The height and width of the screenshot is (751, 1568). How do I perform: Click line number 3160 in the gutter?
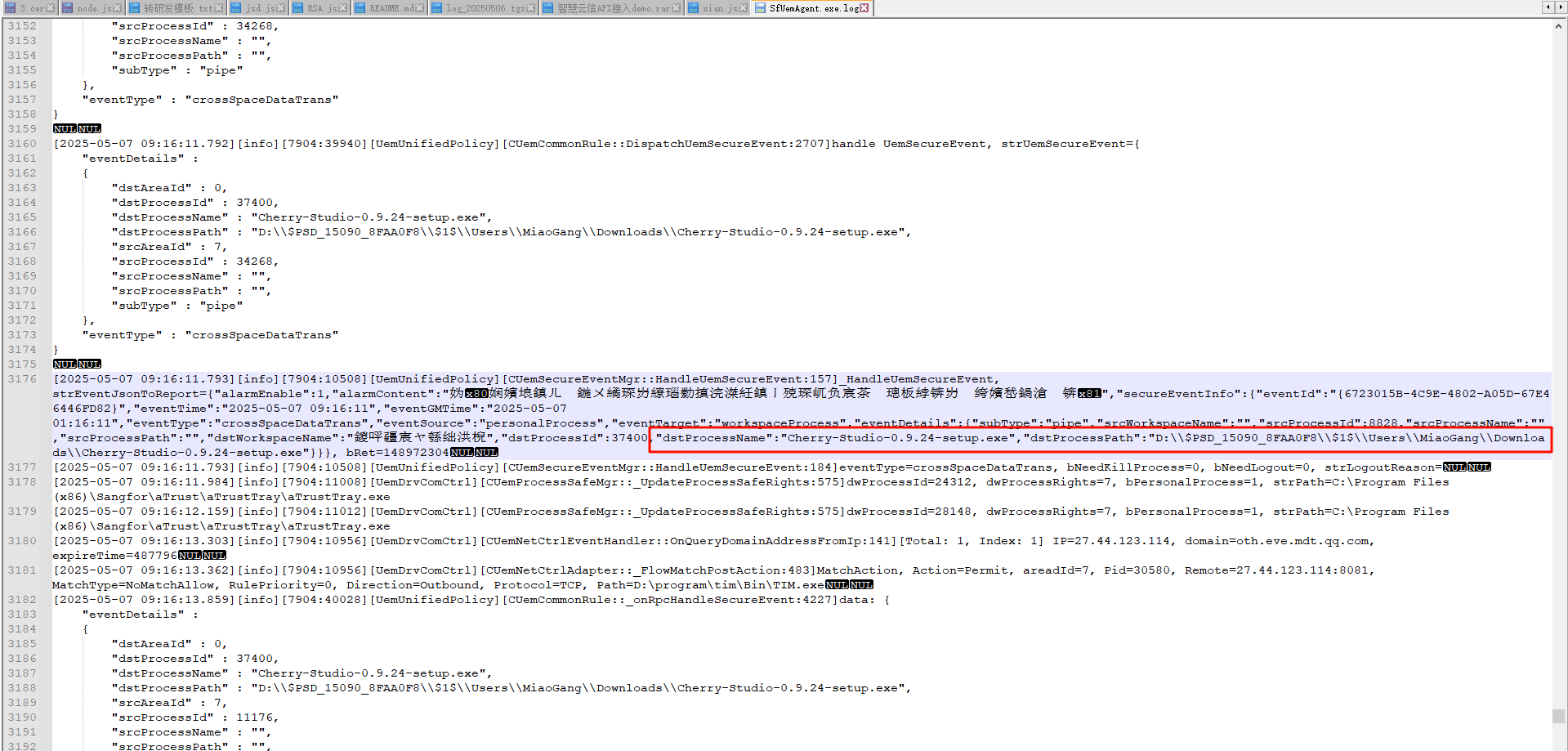pyautogui.click(x=23, y=144)
